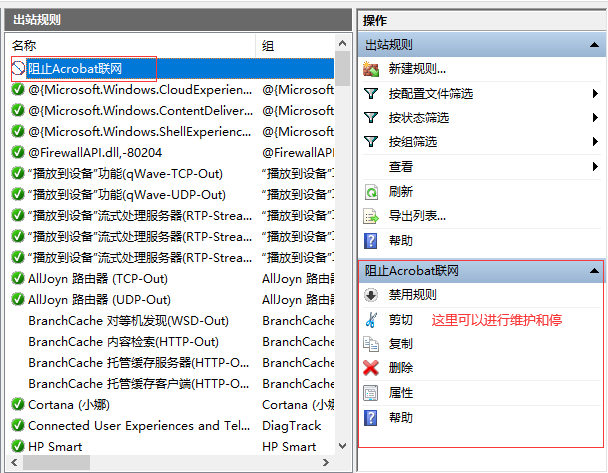608x473 pixels.
Task: Click DiagTrack group cell
Action: pyautogui.click(x=292, y=426)
